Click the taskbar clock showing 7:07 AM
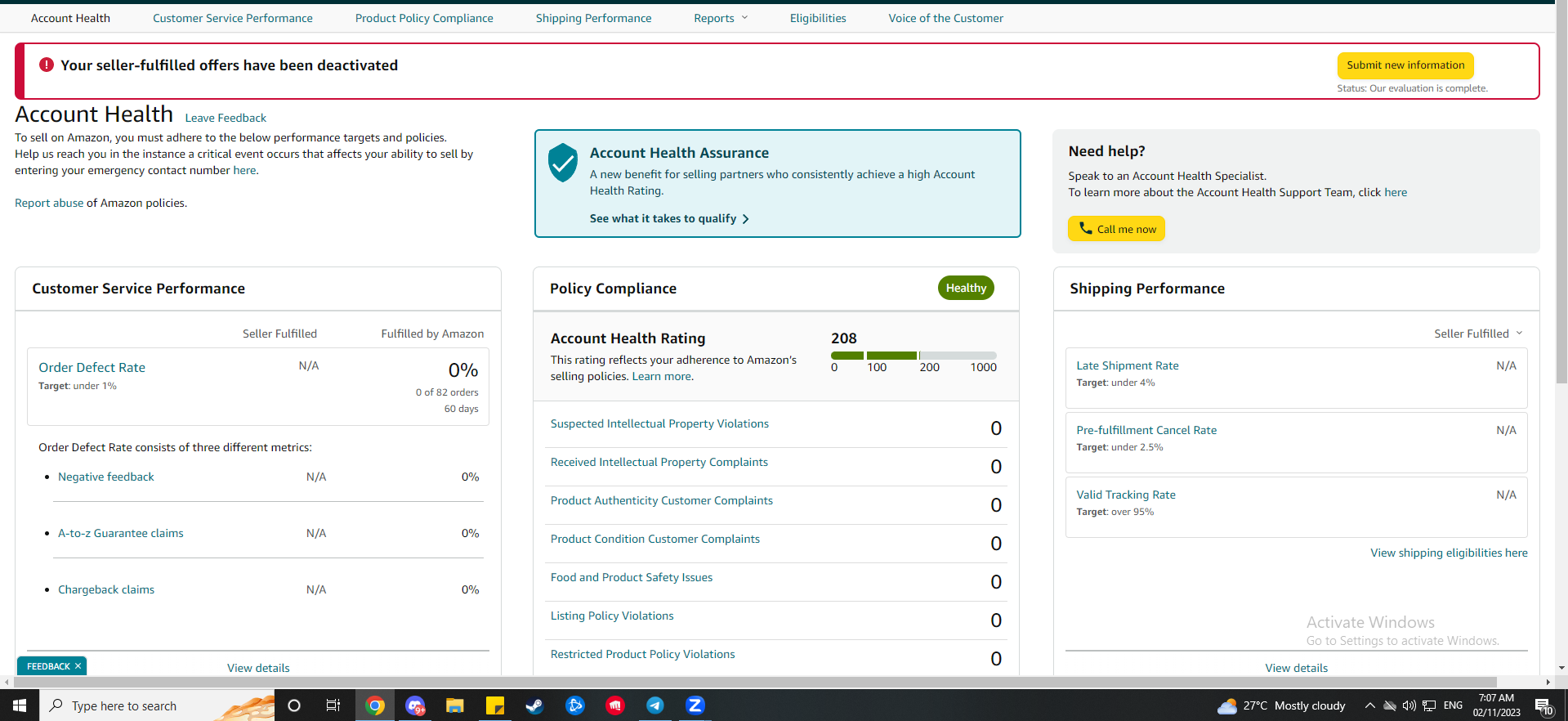This screenshot has height=721, width=1568. pos(1497,705)
